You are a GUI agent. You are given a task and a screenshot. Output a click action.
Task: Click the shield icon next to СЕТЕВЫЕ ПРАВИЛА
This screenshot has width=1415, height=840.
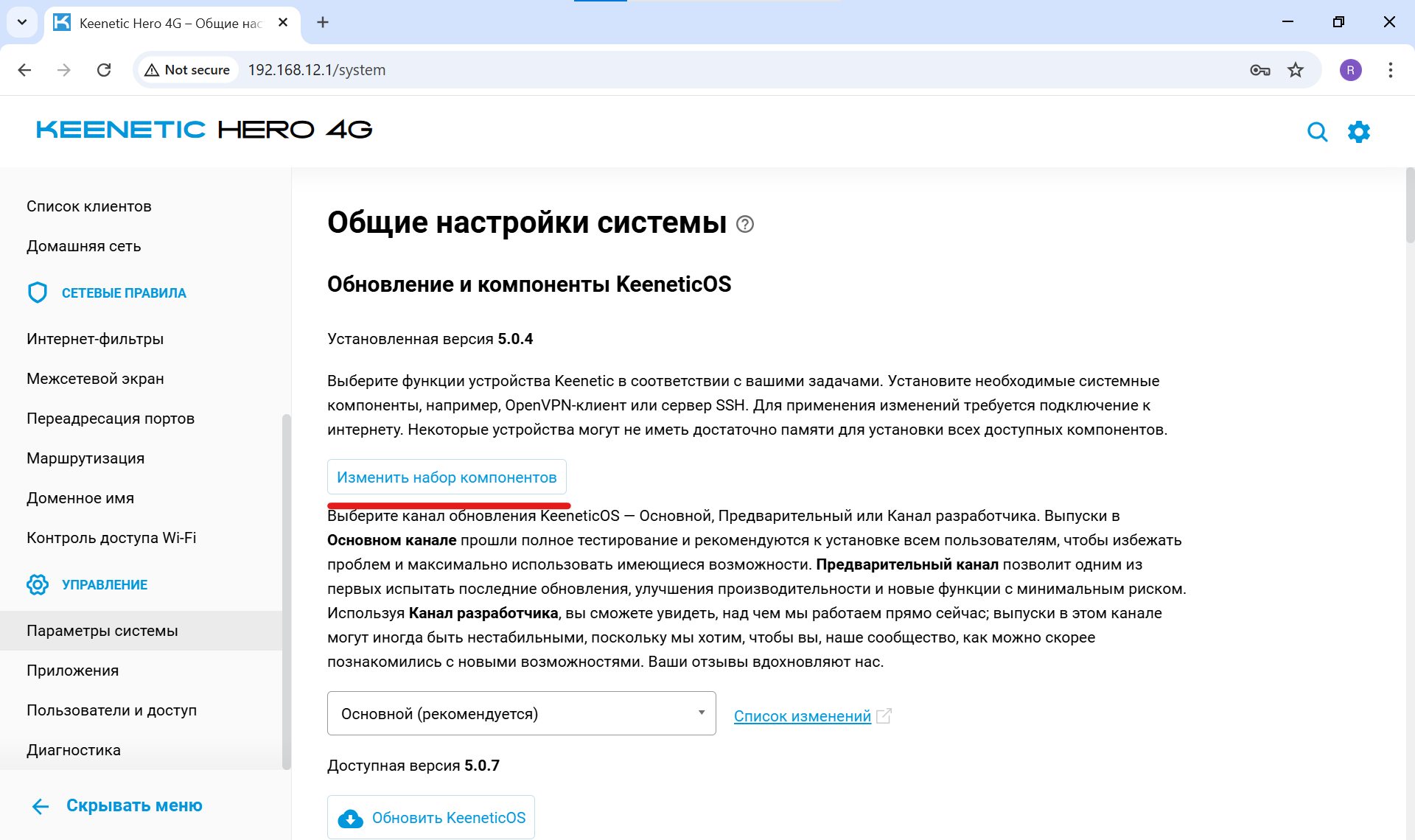(38, 292)
